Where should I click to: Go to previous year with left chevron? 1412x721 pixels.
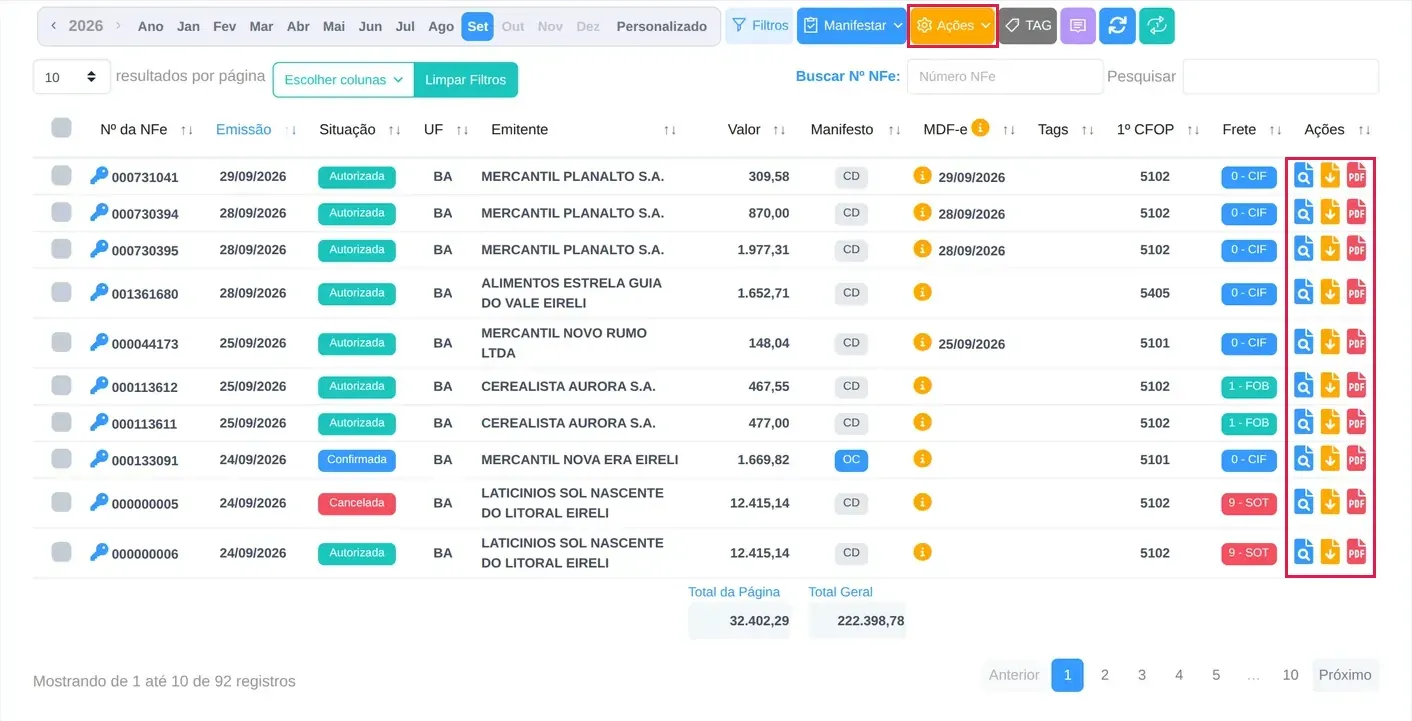pos(54,26)
